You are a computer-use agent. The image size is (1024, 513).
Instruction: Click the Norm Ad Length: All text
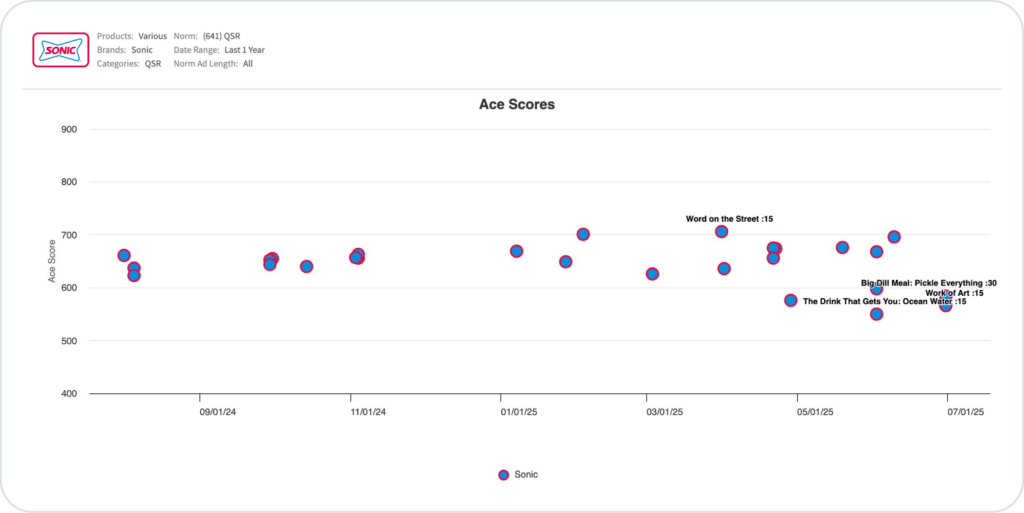click(214, 64)
